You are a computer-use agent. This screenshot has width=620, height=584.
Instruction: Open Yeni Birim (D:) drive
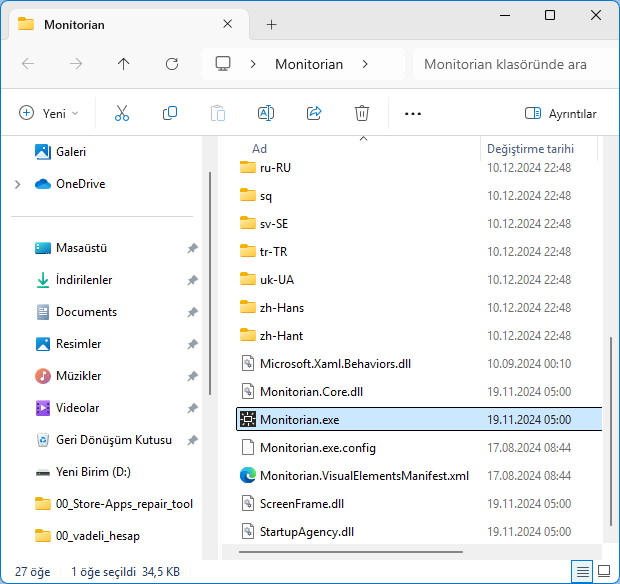point(93,472)
